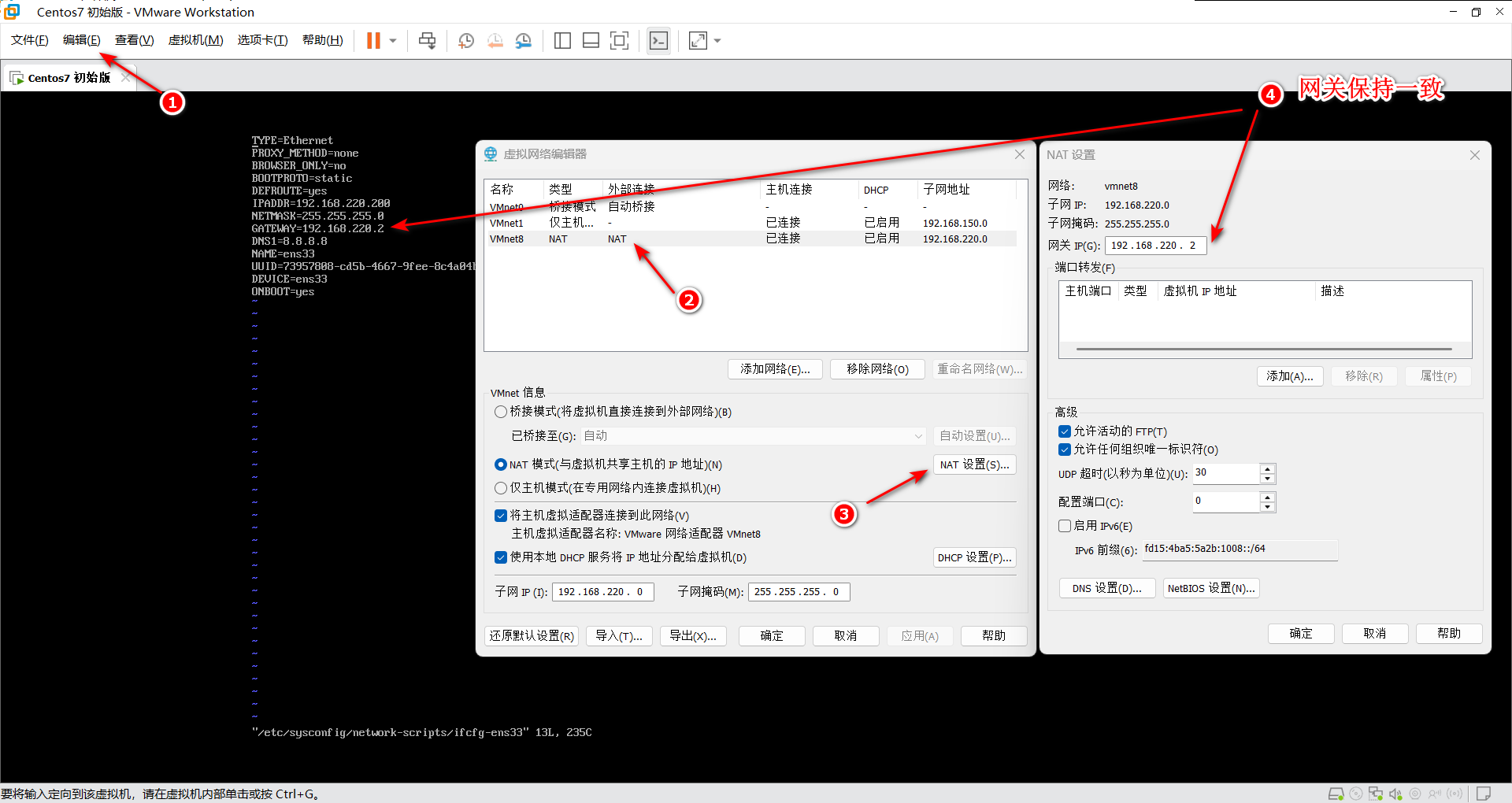
Task: Click the 移除网络(O) button
Action: click(877, 369)
